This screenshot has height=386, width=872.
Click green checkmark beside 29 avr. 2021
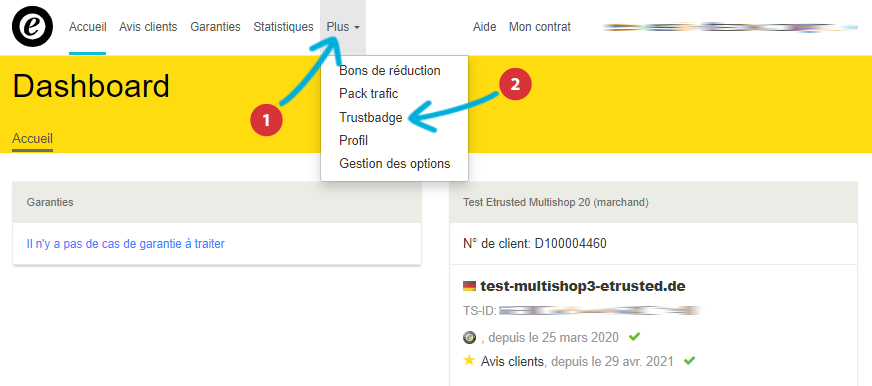point(689,361)
